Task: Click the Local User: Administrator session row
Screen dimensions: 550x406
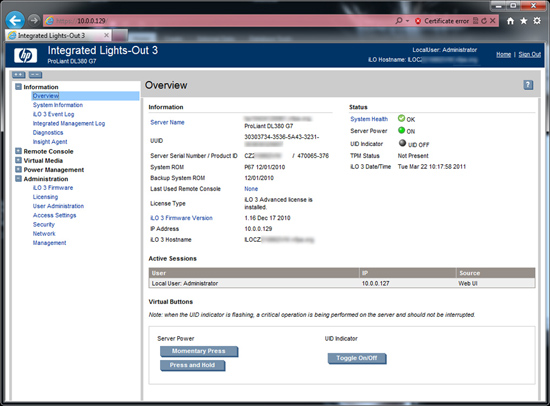Action: pyautogui.click(x=342, y=283)
